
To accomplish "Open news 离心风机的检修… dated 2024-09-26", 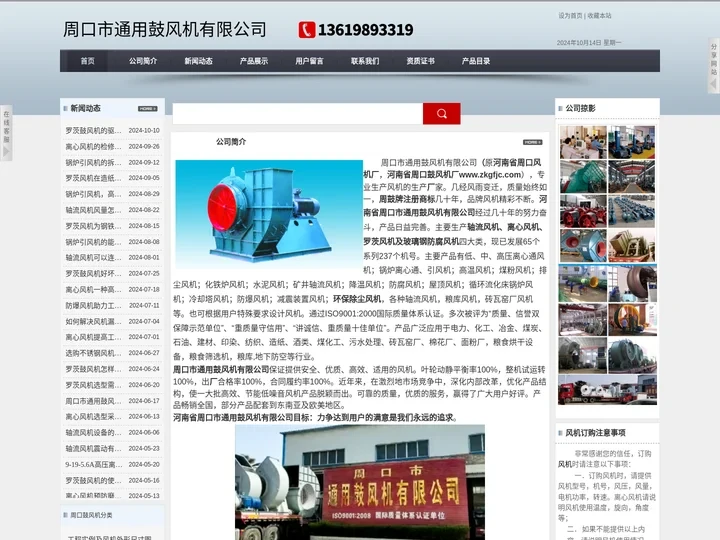I will click(x=93, y=146).
